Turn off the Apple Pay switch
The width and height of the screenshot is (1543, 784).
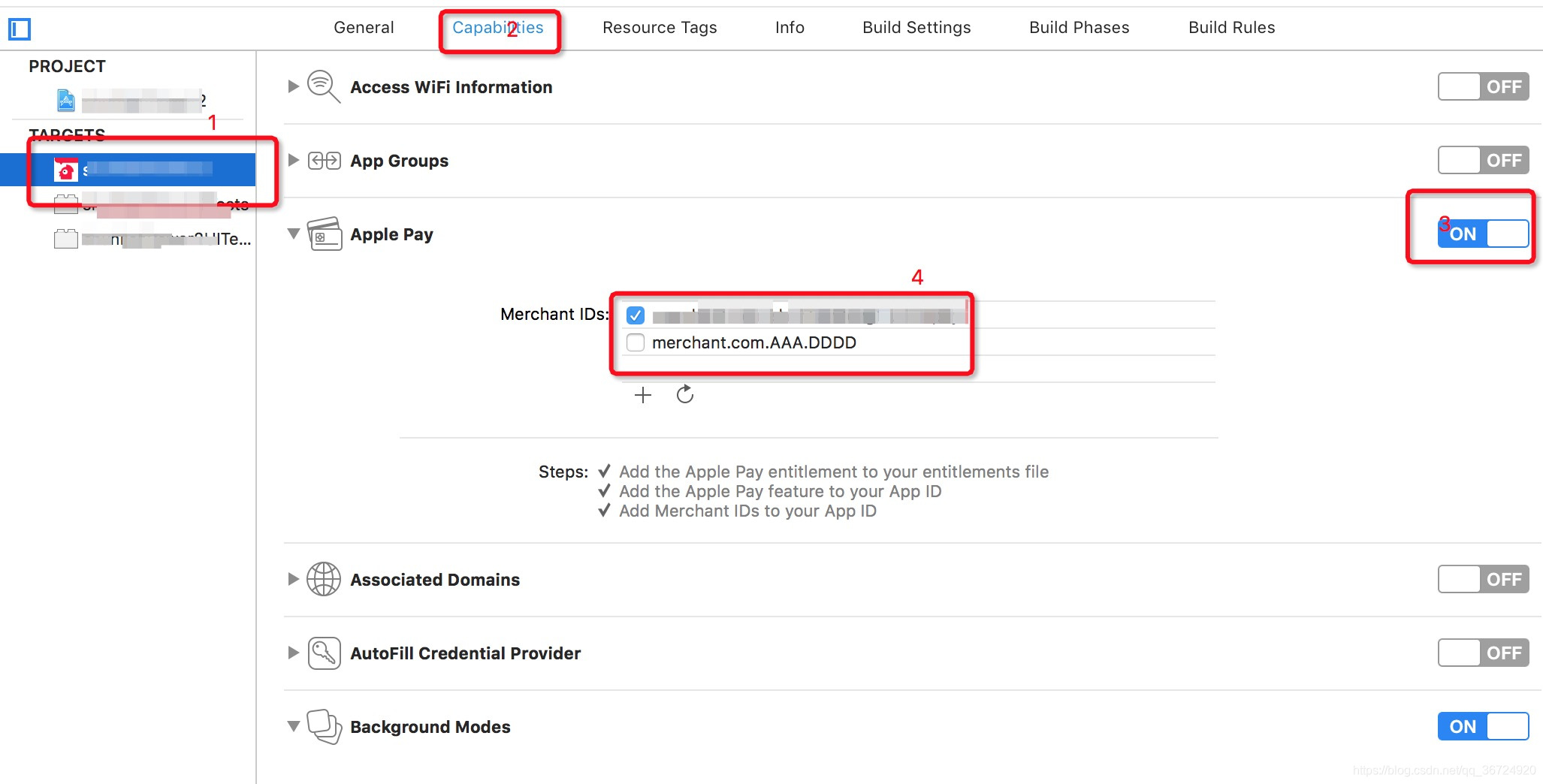point(1483,234)
